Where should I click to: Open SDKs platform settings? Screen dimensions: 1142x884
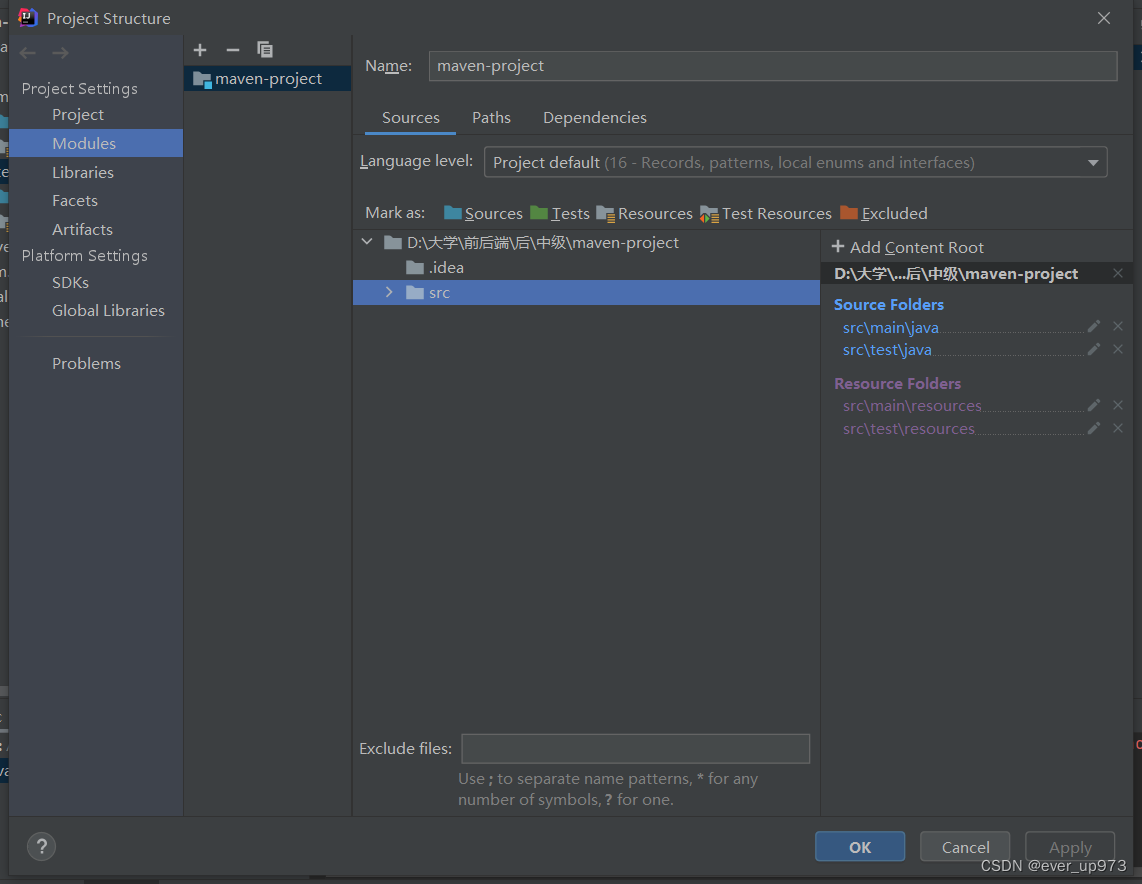pos(70,283)
